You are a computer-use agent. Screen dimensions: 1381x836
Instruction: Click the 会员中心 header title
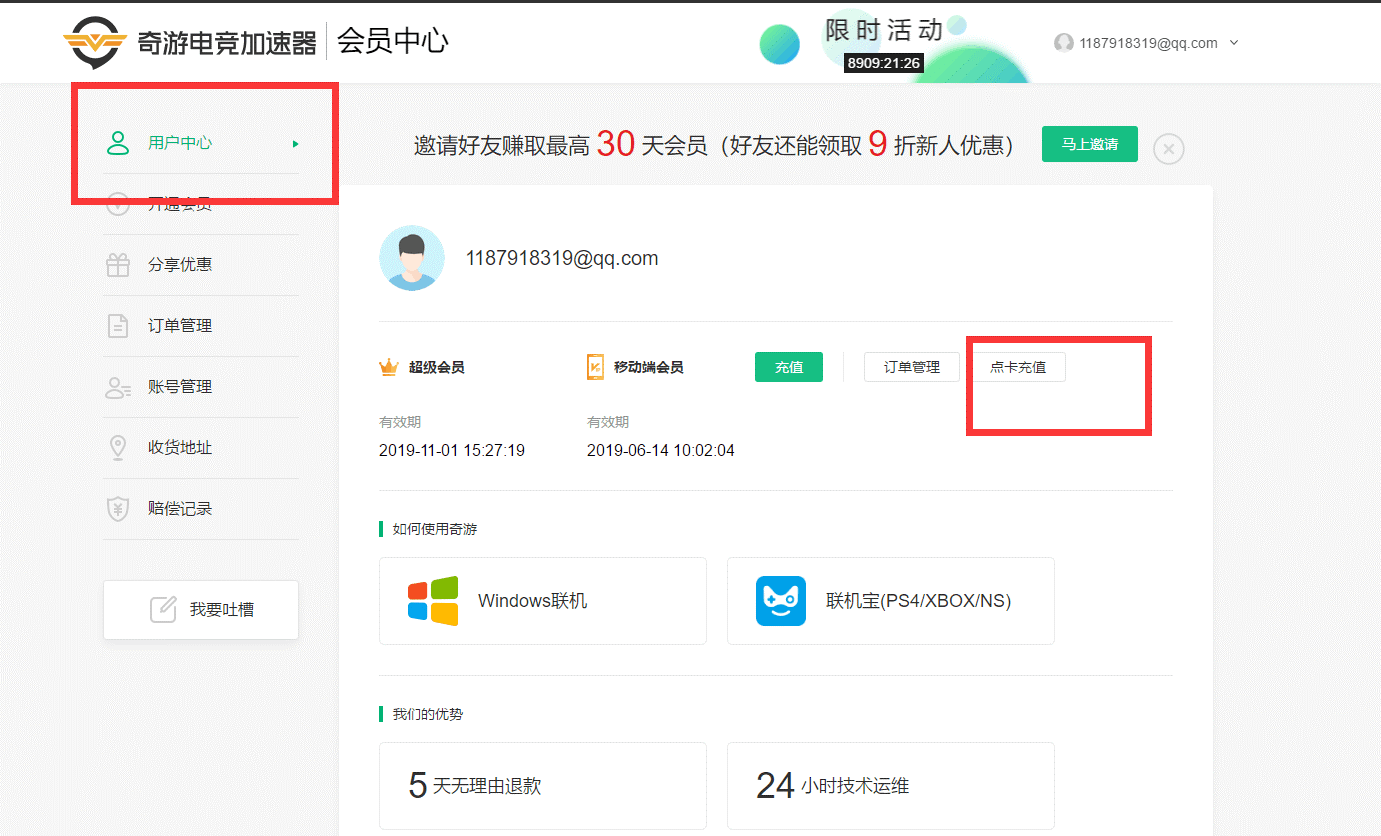(393, 42)
